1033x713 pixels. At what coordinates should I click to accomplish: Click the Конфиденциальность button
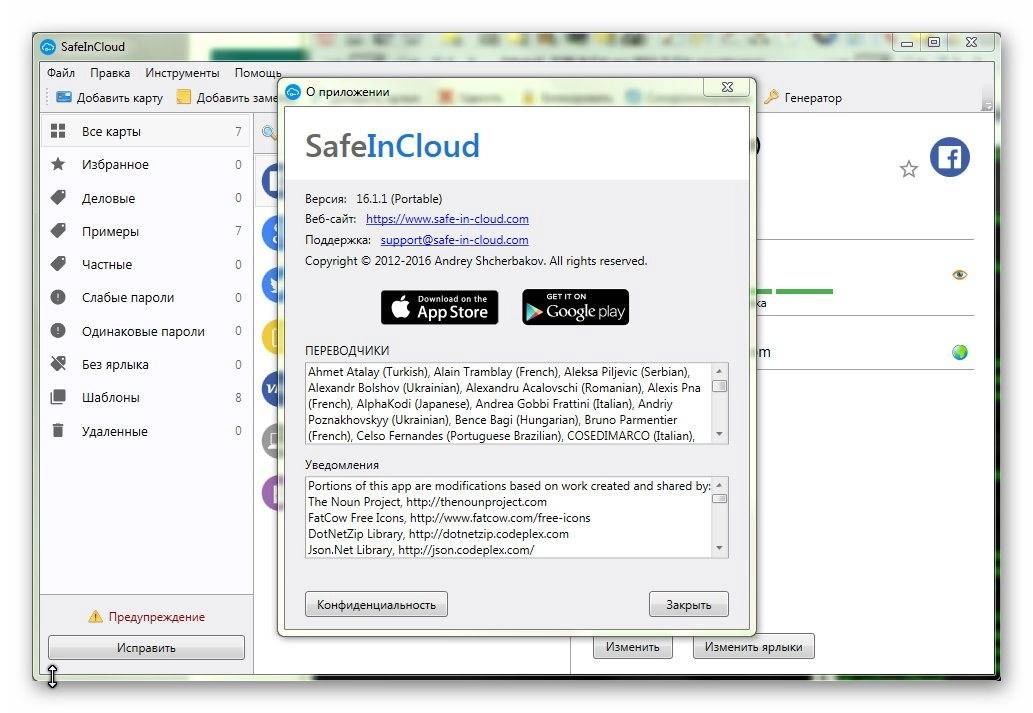coord(376,604)
